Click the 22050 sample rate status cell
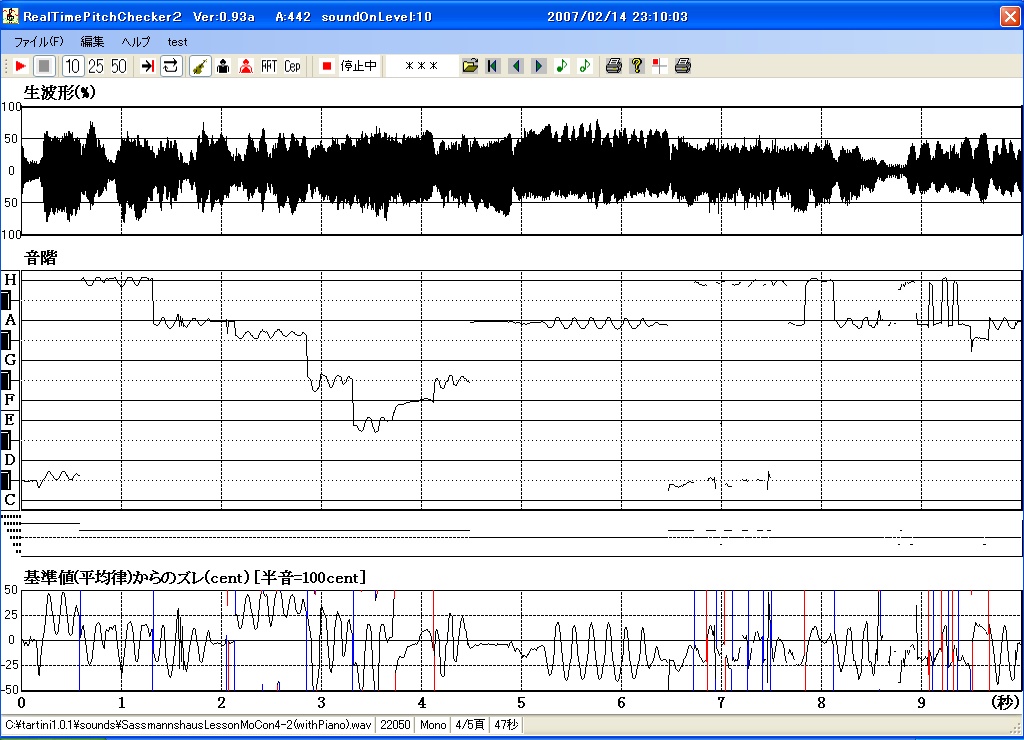The height and width of the screenshot is (740, 1024). (x=395, y=725)
